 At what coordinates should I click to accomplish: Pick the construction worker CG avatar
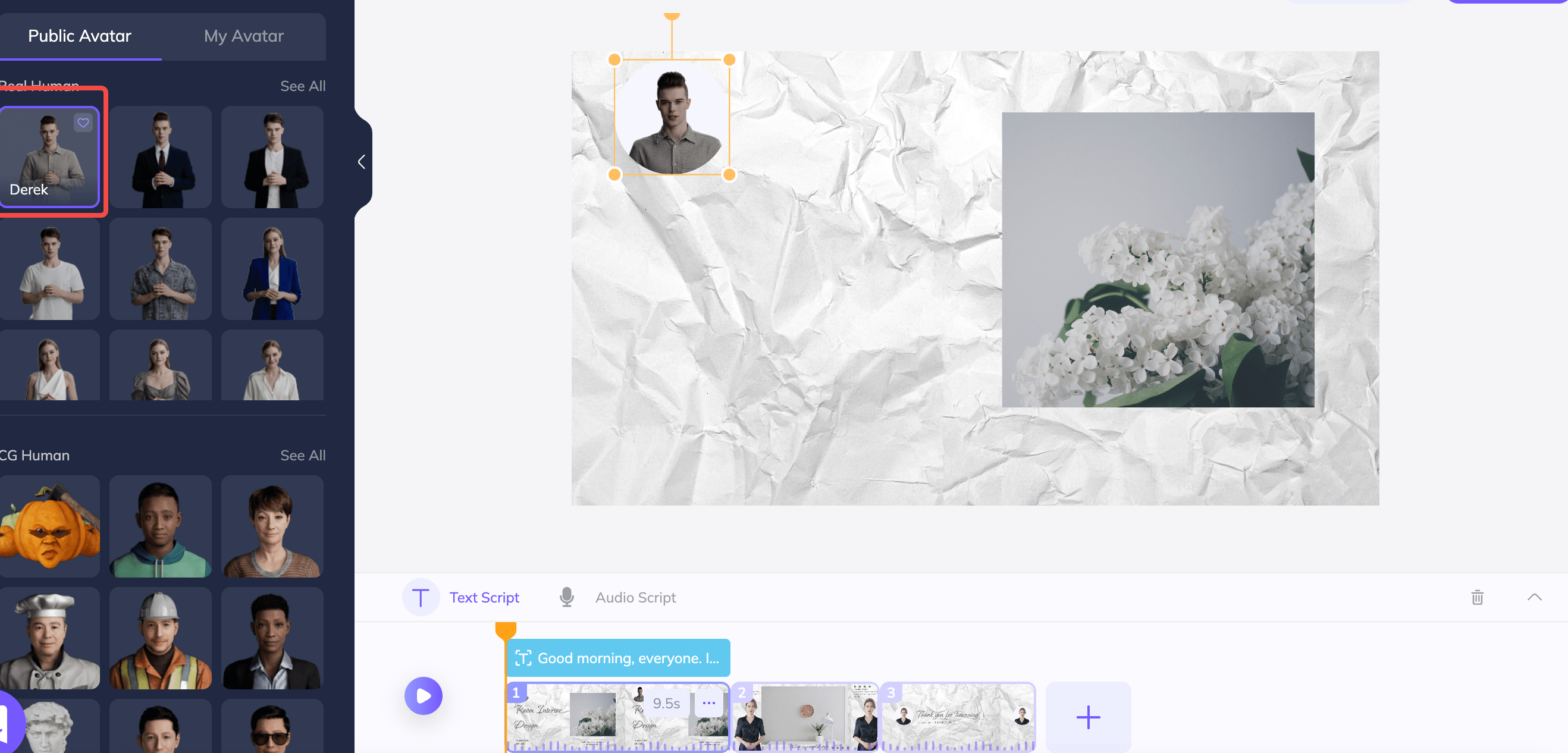(x=161, y=638)
